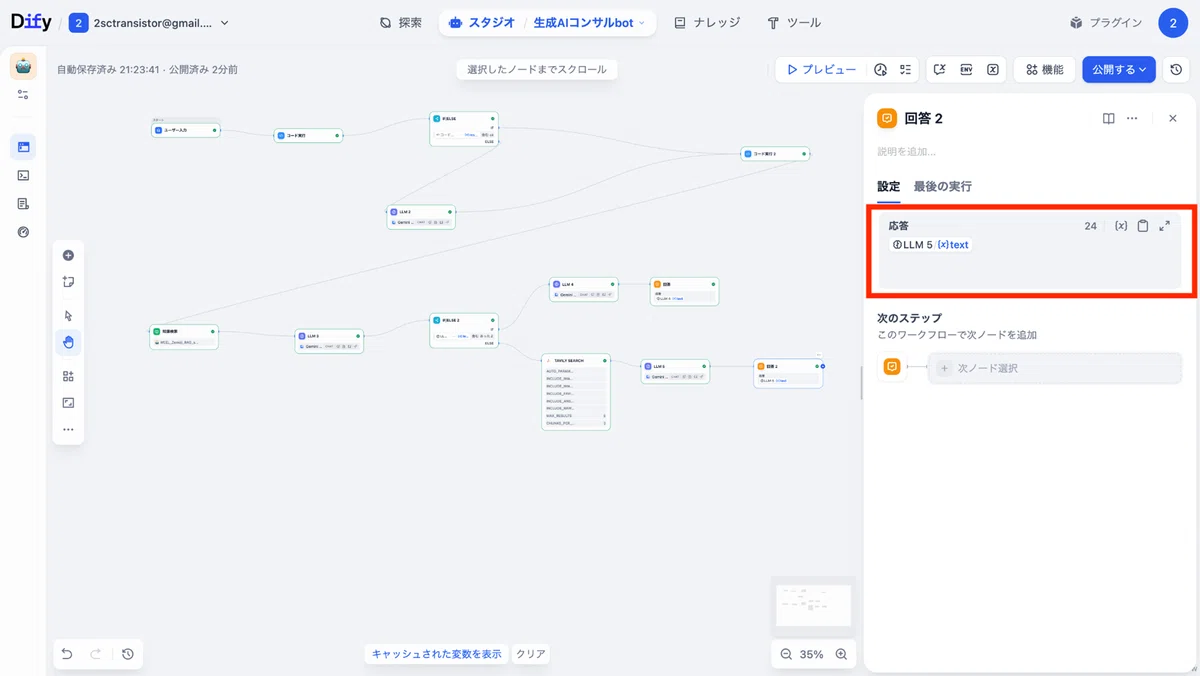Go to ナレッジ knowledge tab
1200x676 pixels.
[707, 22]
